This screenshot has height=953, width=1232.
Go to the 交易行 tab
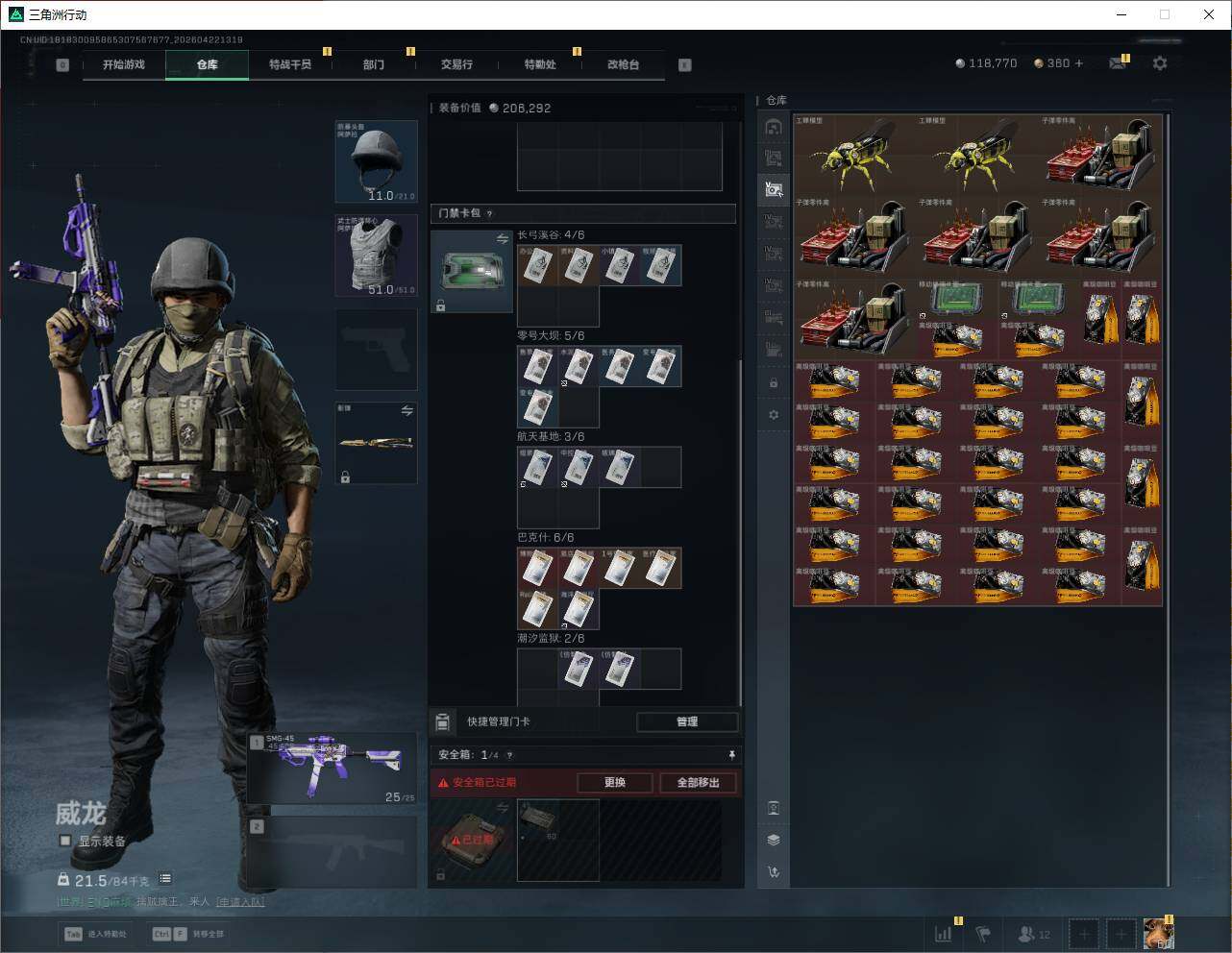pos(456,64)
